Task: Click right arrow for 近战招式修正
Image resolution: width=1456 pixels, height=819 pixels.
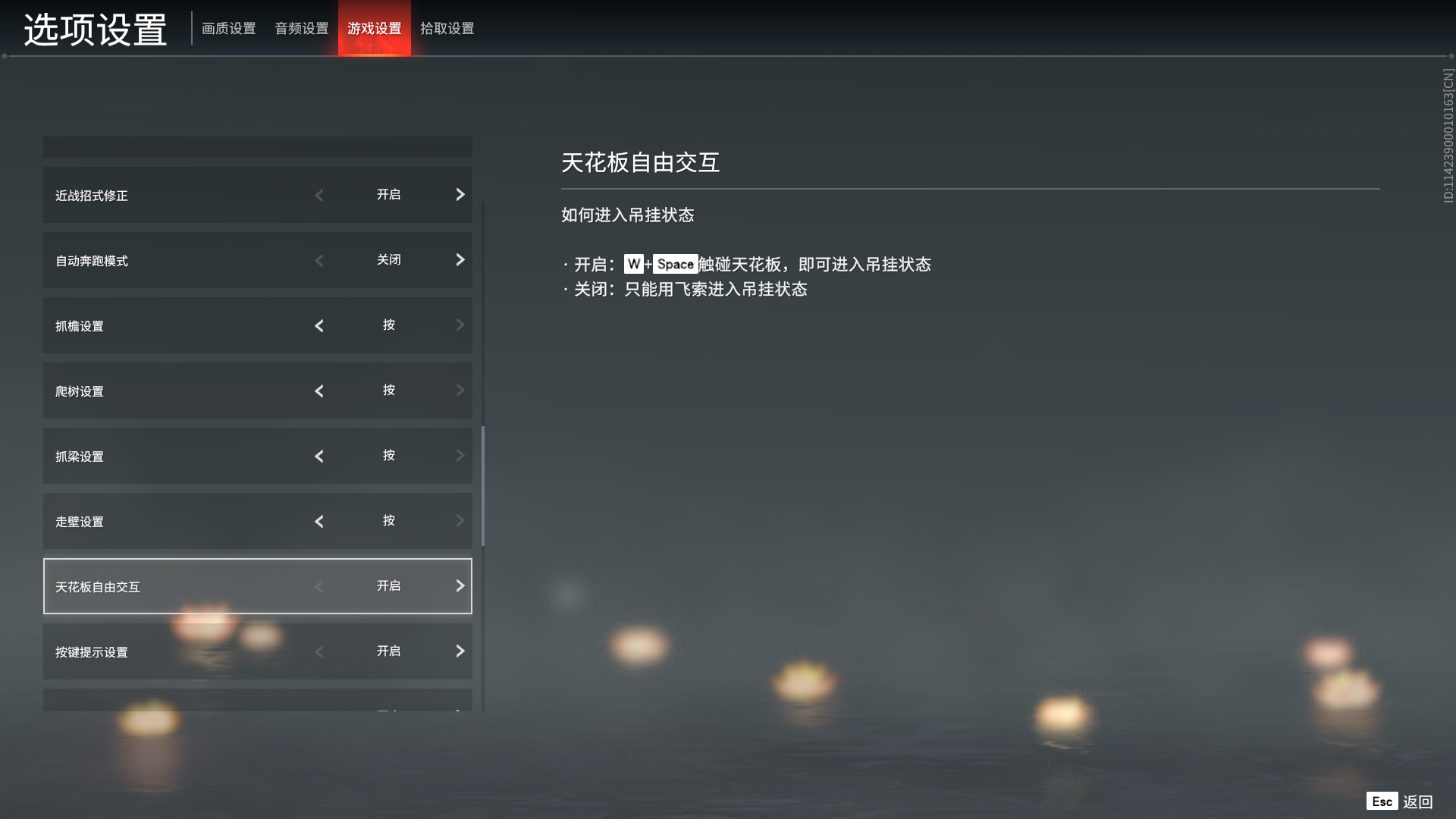Action: (460, 195)
